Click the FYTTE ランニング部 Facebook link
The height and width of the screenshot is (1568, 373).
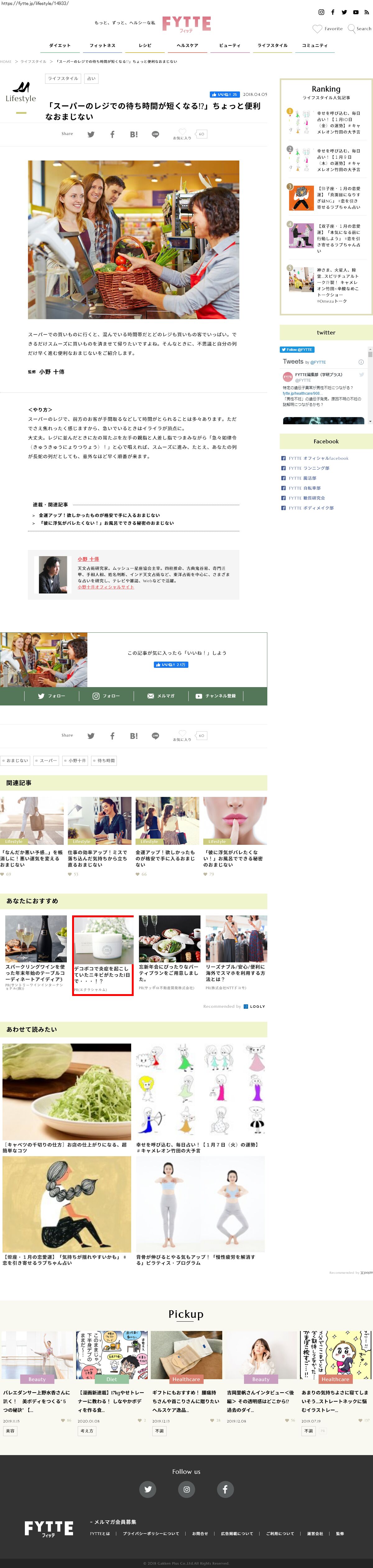(x=308, y=468)
